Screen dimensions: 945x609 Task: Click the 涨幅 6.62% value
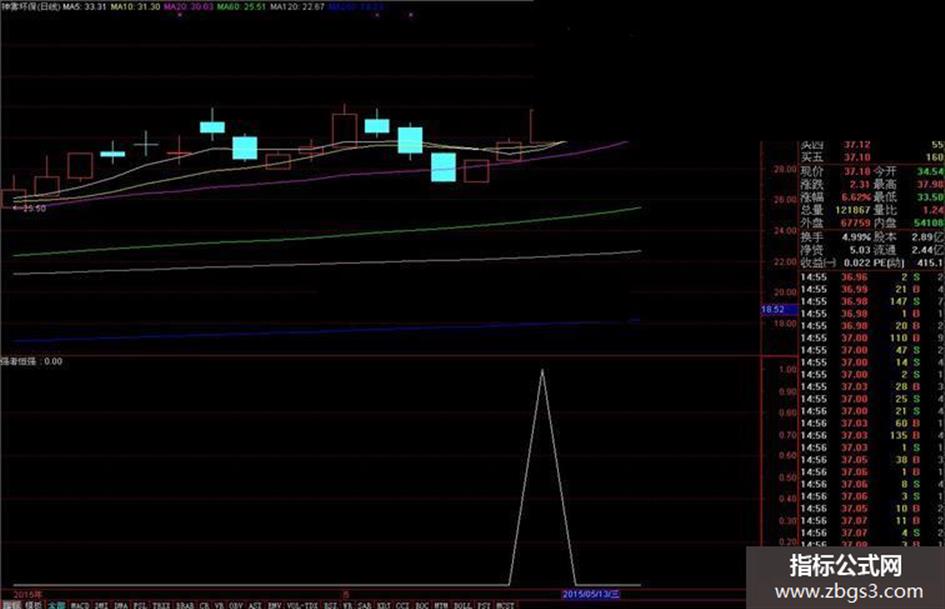coord(856,197)
